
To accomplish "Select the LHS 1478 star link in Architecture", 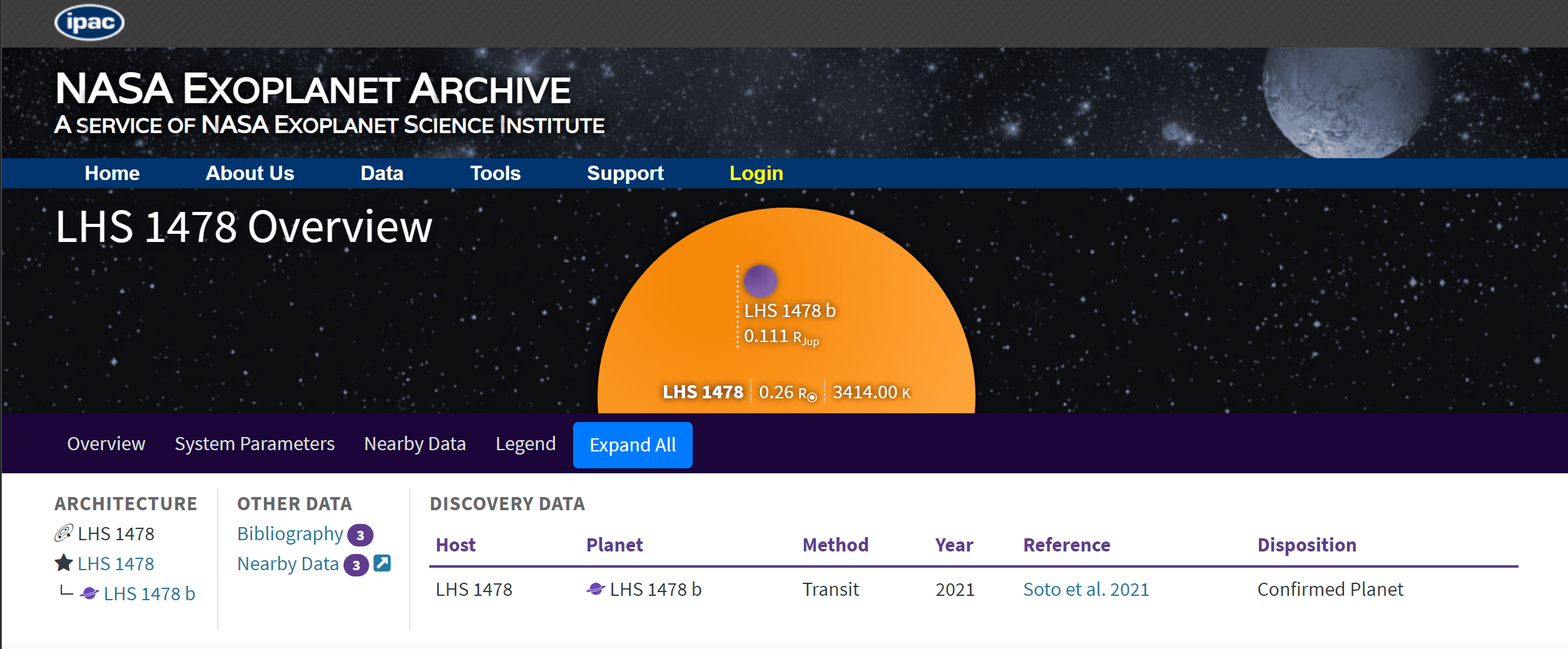I will [x=116, y=564].
